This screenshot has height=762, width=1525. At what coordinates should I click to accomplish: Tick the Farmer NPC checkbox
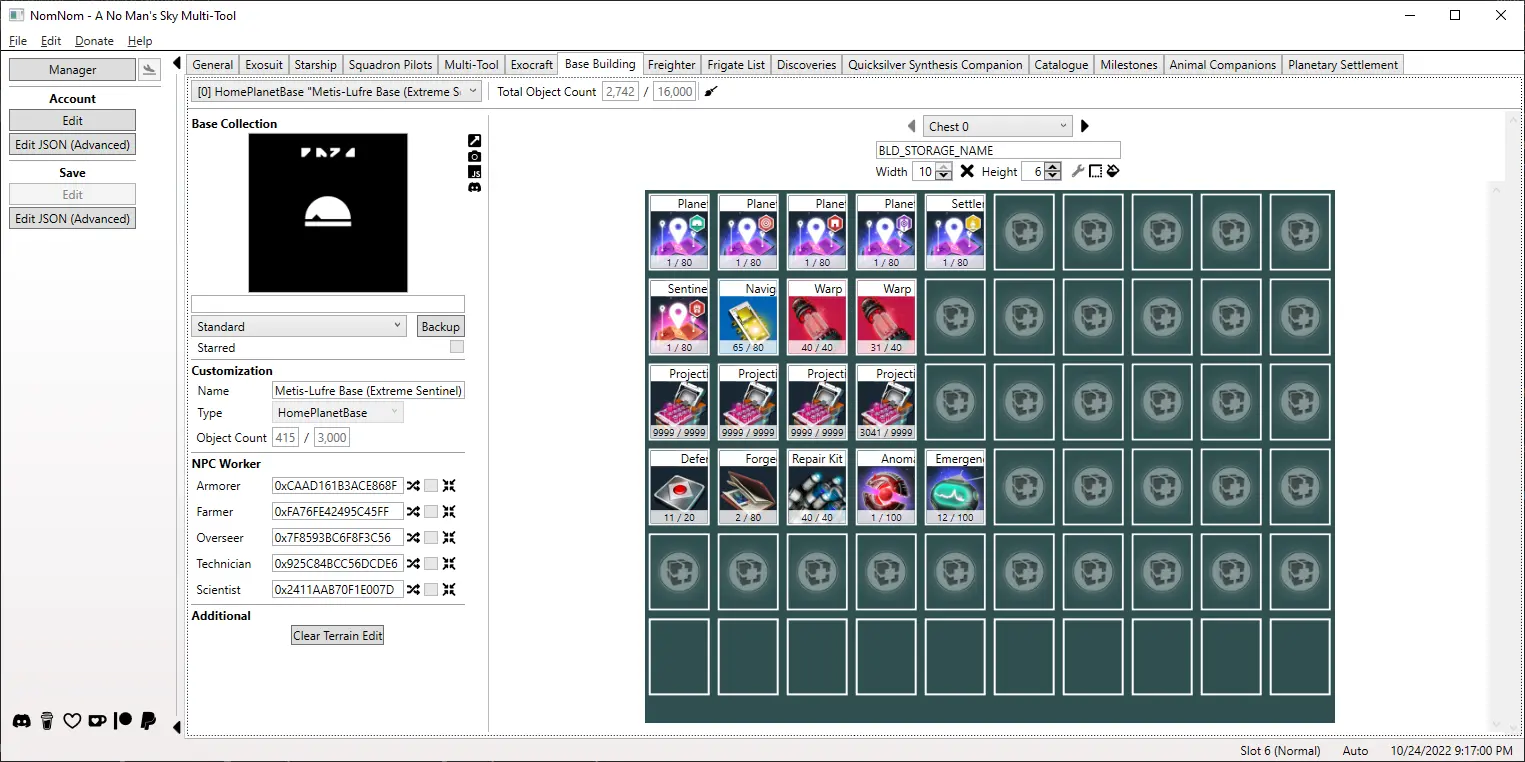pyautogui.click(x=431, y=512)
